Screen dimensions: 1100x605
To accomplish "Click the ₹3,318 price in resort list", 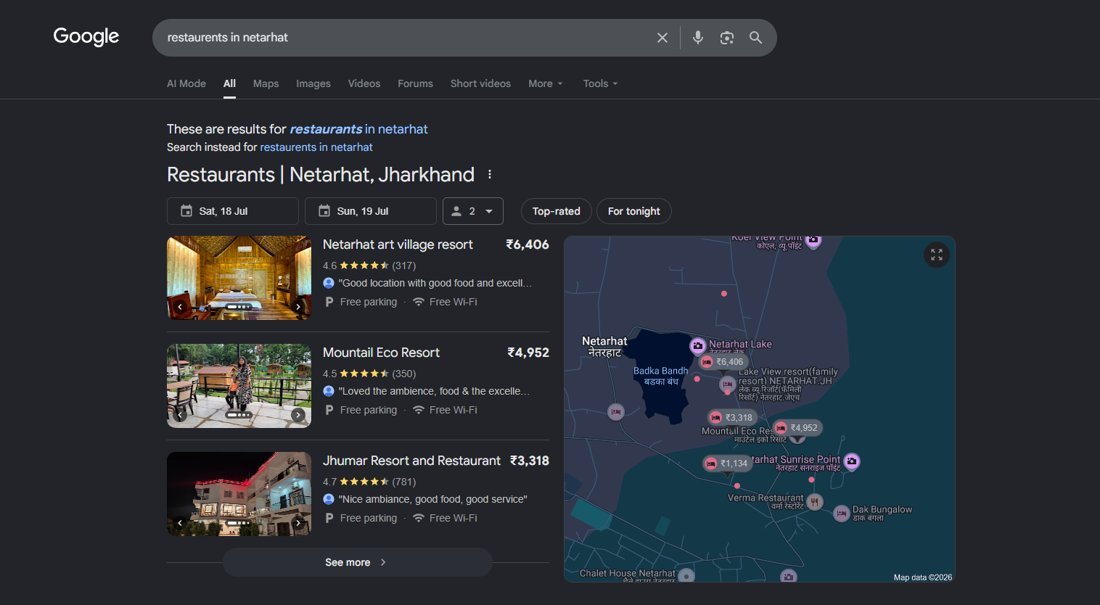I will point(530,461).
